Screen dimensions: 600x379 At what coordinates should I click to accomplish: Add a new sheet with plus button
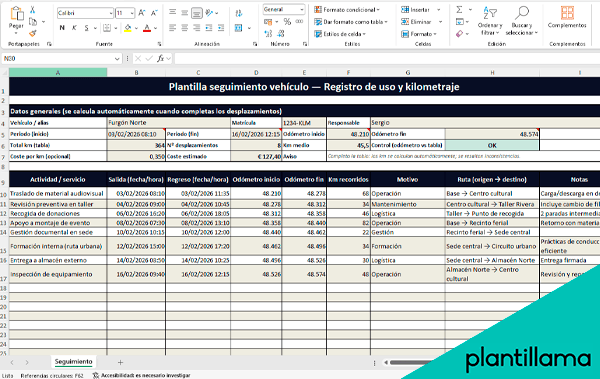[120, 362]
